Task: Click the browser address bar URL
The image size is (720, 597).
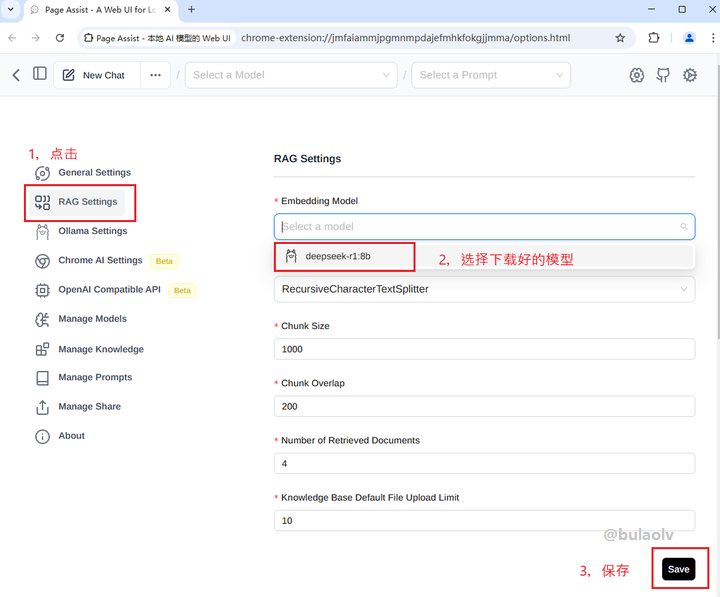Action: 405,38
